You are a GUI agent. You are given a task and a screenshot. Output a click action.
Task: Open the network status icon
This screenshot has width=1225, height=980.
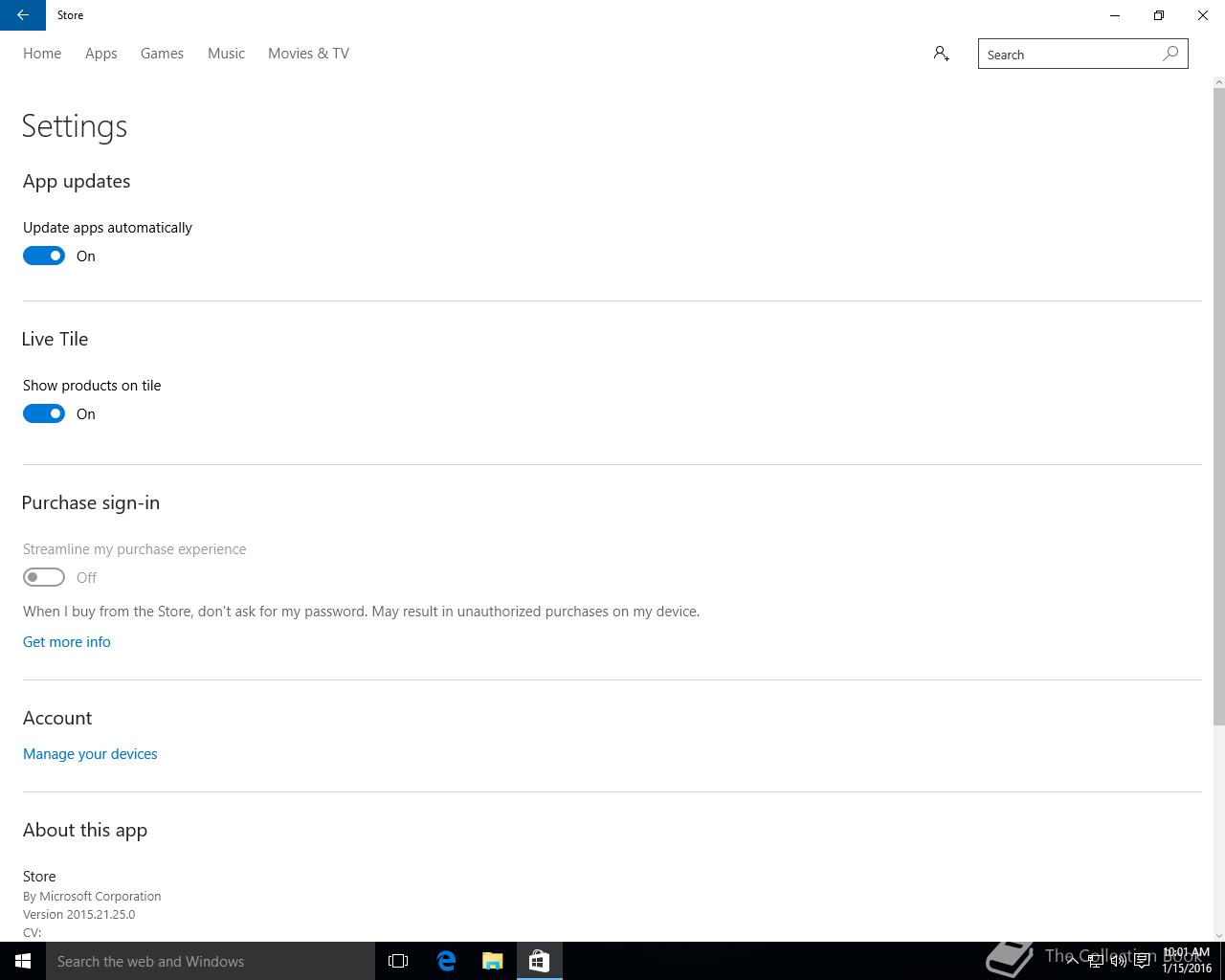pyautogui.click(x=1096, y=961)
